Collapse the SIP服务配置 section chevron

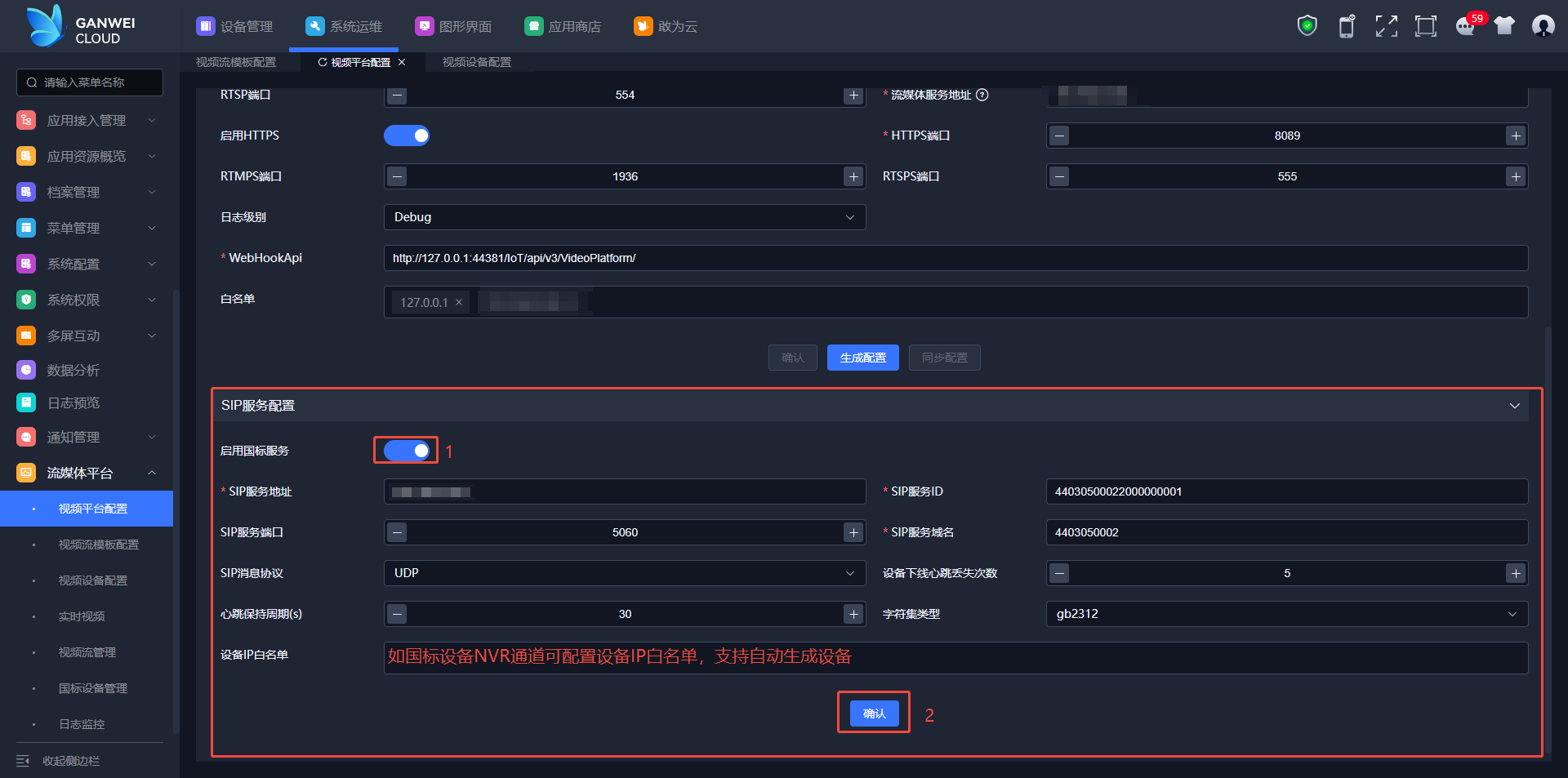[x=1514, y=406]
